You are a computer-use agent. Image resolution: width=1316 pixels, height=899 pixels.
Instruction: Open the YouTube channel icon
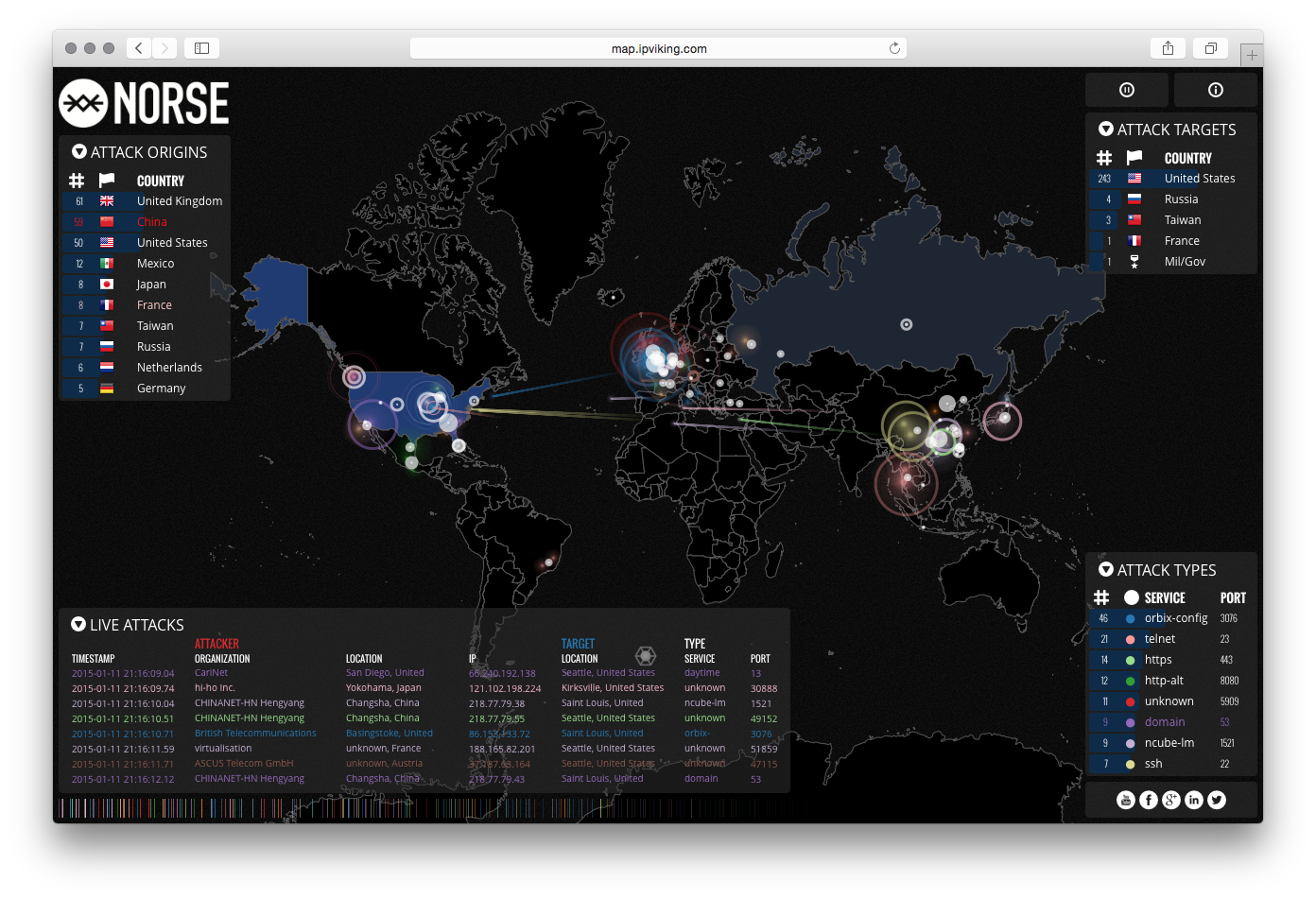click(1125, 799)
